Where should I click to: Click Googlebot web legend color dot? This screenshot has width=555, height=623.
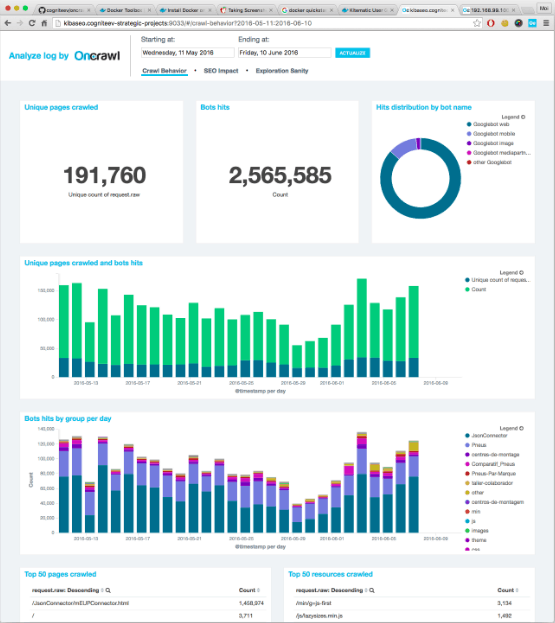[x=469, y=124]
